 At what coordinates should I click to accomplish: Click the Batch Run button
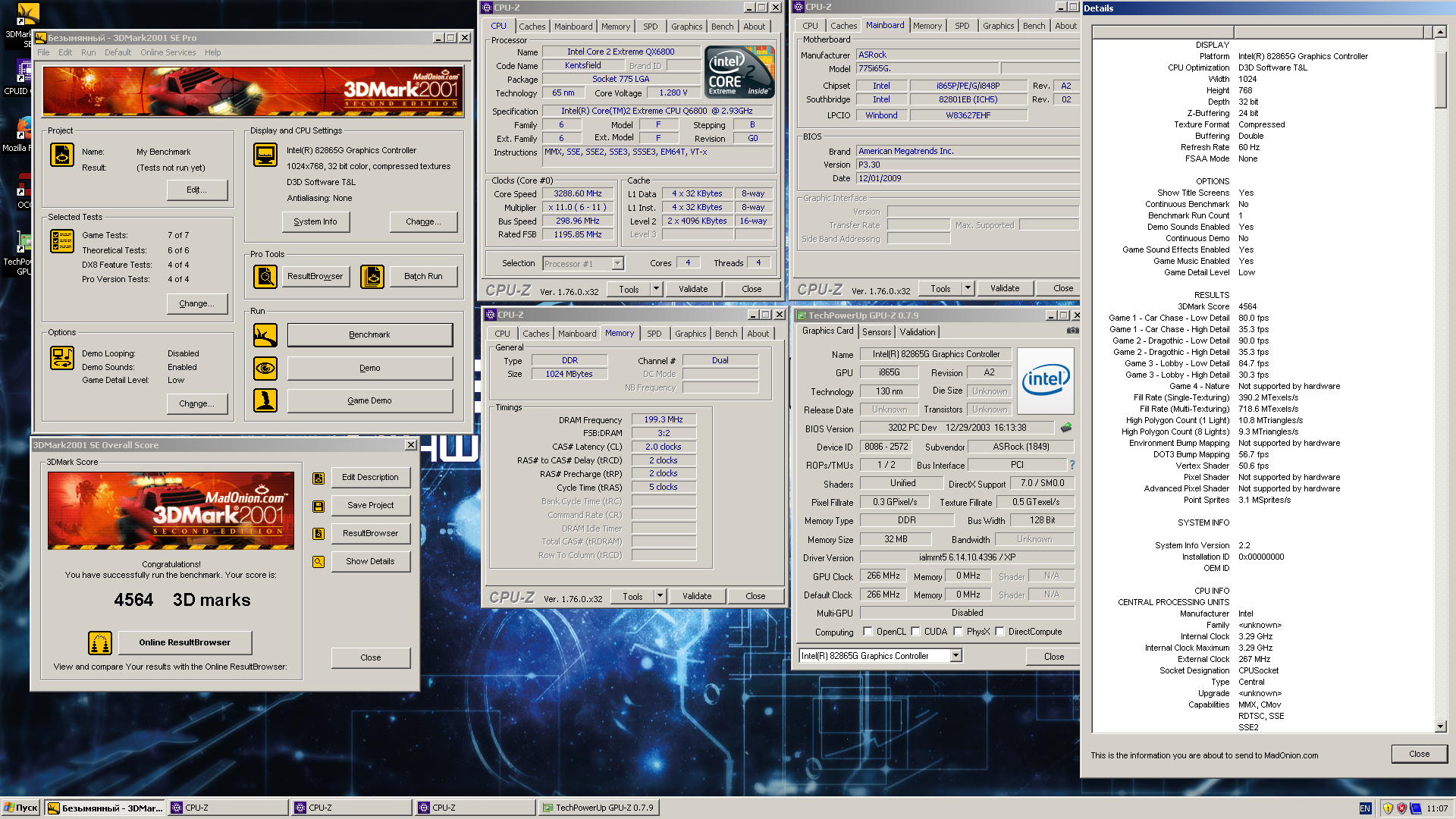(x=423, y=277)
